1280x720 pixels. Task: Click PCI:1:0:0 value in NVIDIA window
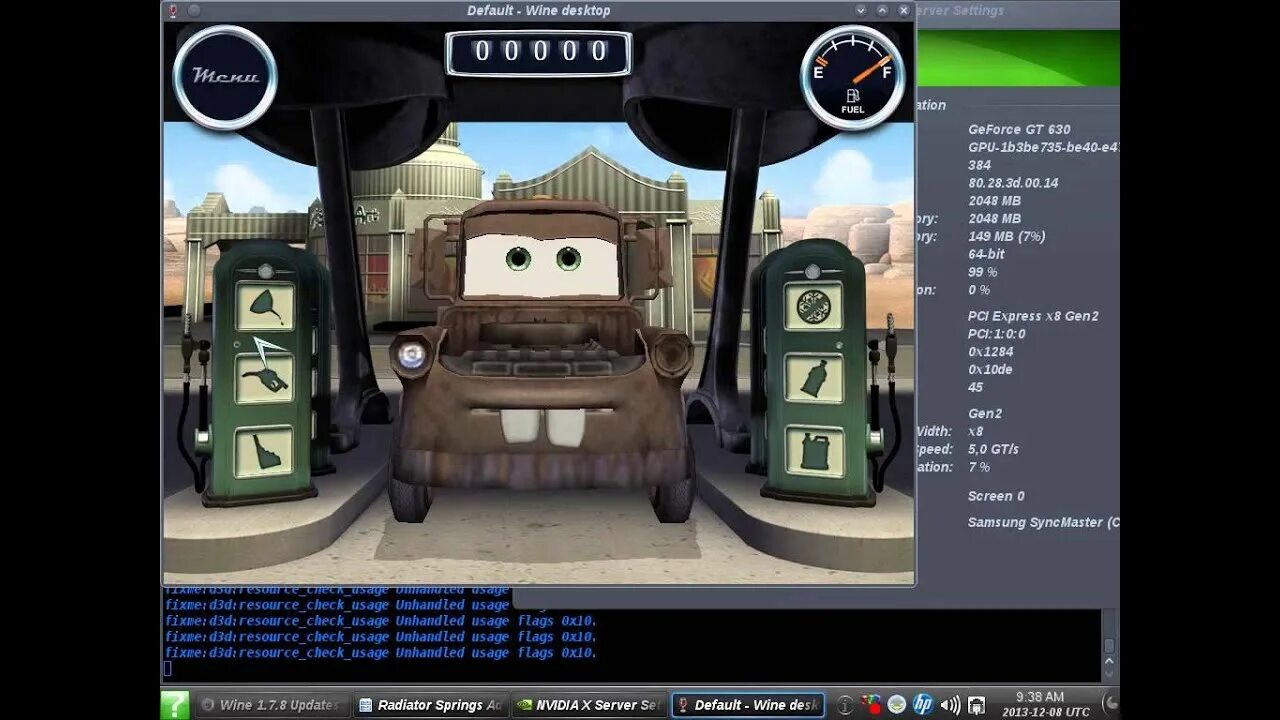click(x=997, y=334)
